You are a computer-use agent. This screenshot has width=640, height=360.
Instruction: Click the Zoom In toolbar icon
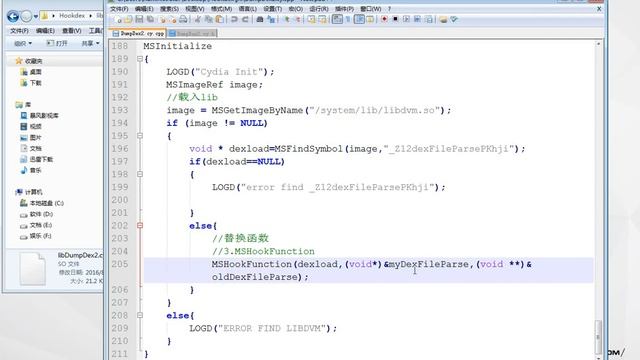[287, 19]
